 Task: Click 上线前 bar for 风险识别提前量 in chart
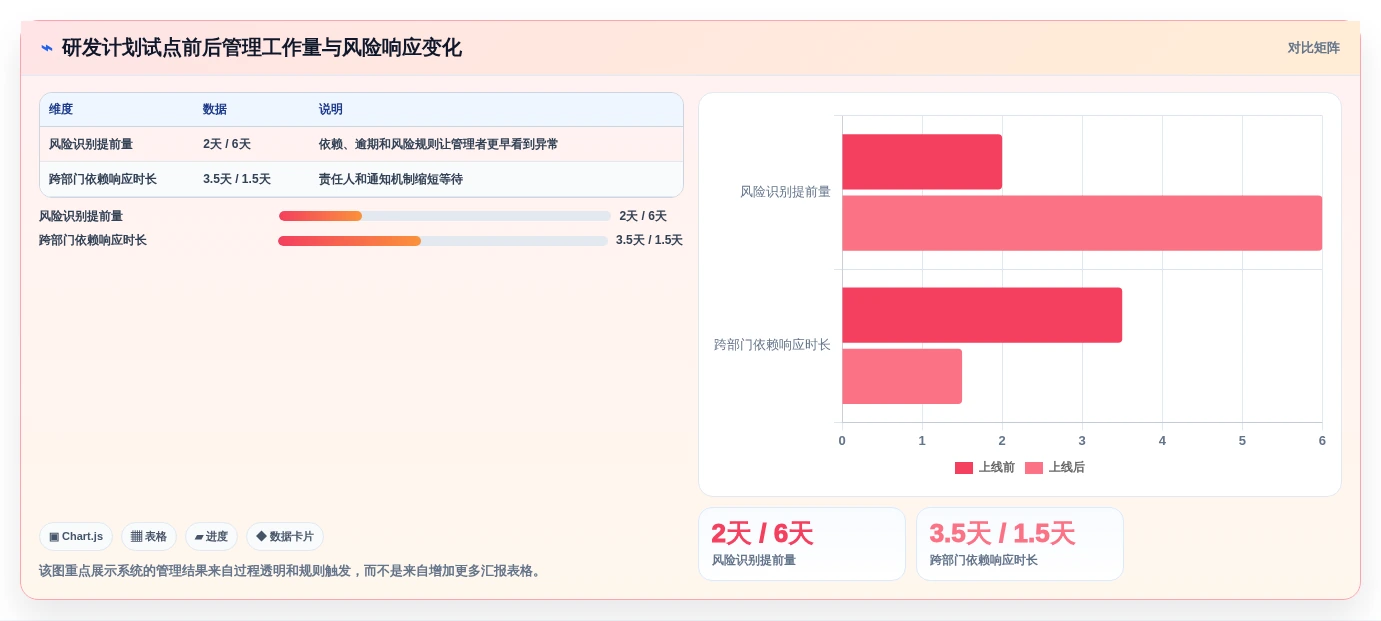pos(922,162)
